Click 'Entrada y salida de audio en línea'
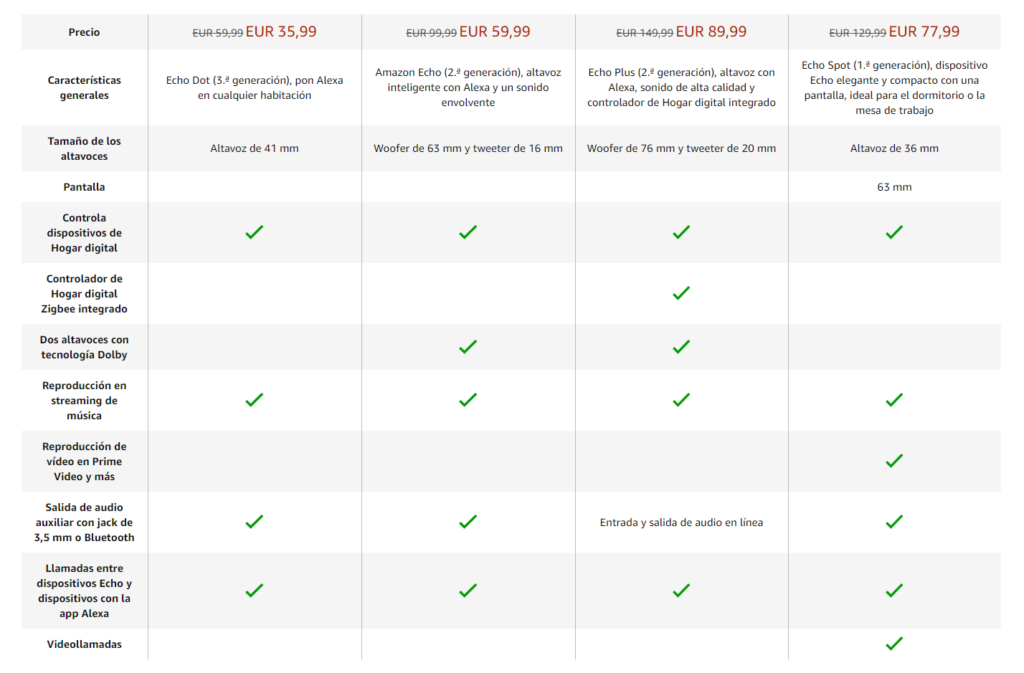This screenshot has width=1024, height=673. tap(681, 522)
